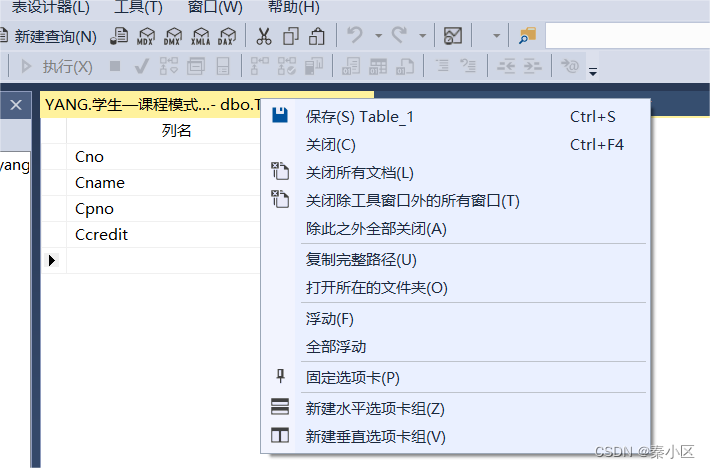Click the results to grid icon
Image resolution: width=710 pixels, height=468 pixels.
click(378, 66)
